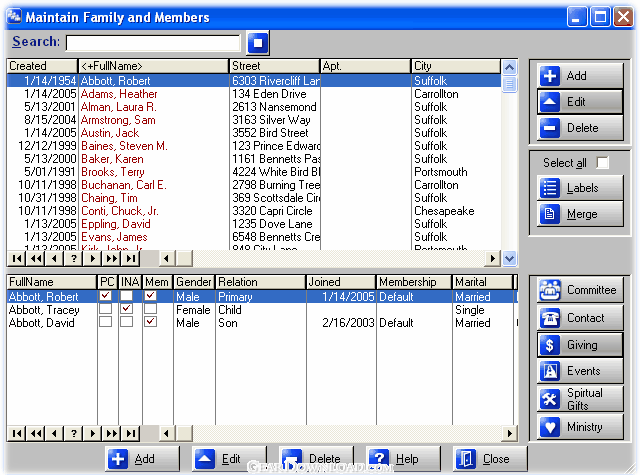Open Help
The width and height of the screenshot is (640, 475).
(x=403, y=459)
